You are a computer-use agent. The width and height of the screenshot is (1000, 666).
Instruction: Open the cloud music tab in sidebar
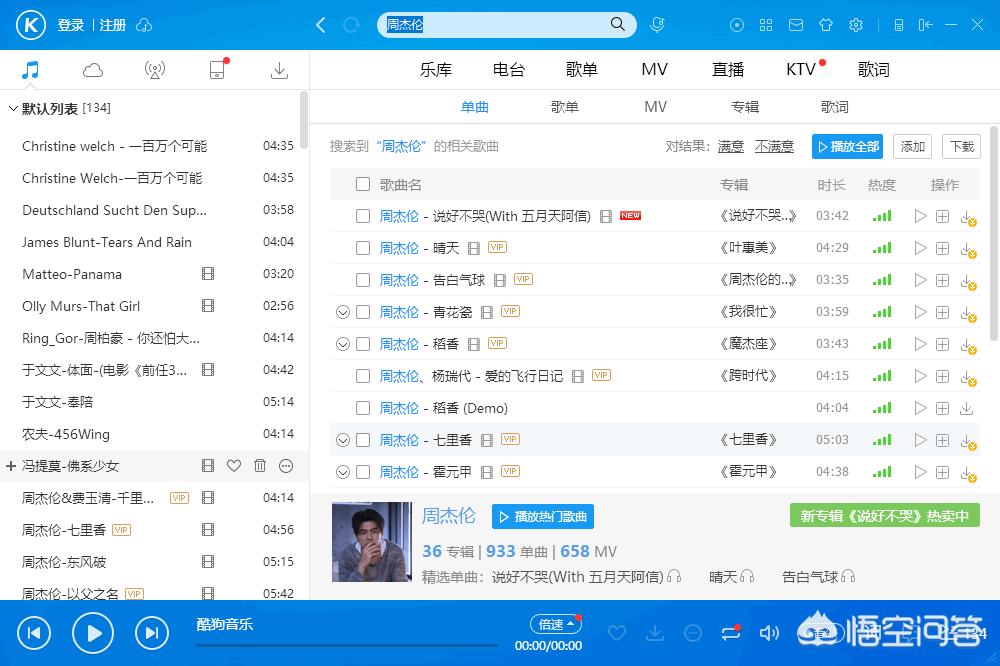pyautogui.click(x=93, y=70)
